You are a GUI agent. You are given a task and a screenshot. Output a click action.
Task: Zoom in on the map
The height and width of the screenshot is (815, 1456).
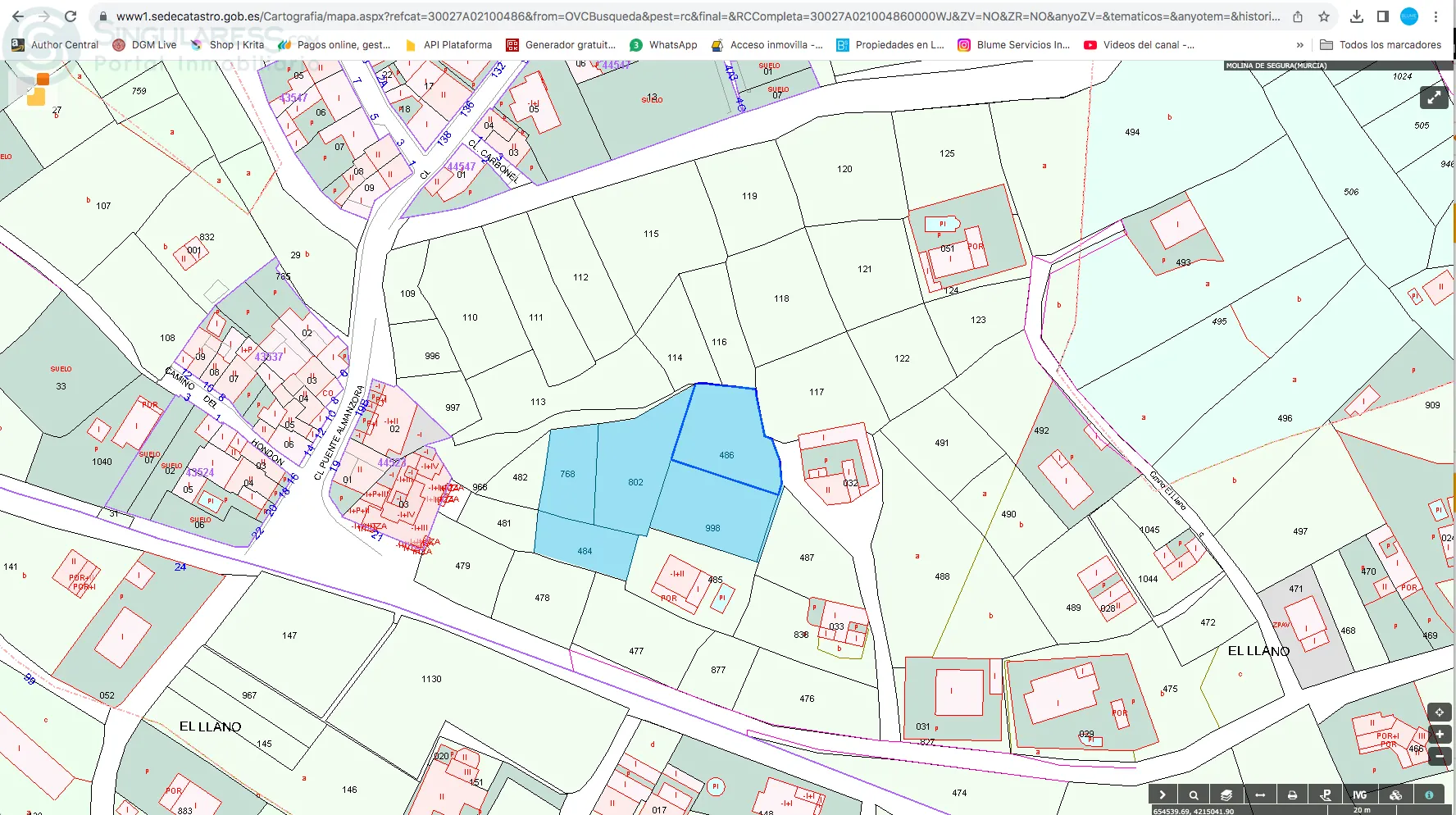pyautogui.click(x=1439, y=734)
